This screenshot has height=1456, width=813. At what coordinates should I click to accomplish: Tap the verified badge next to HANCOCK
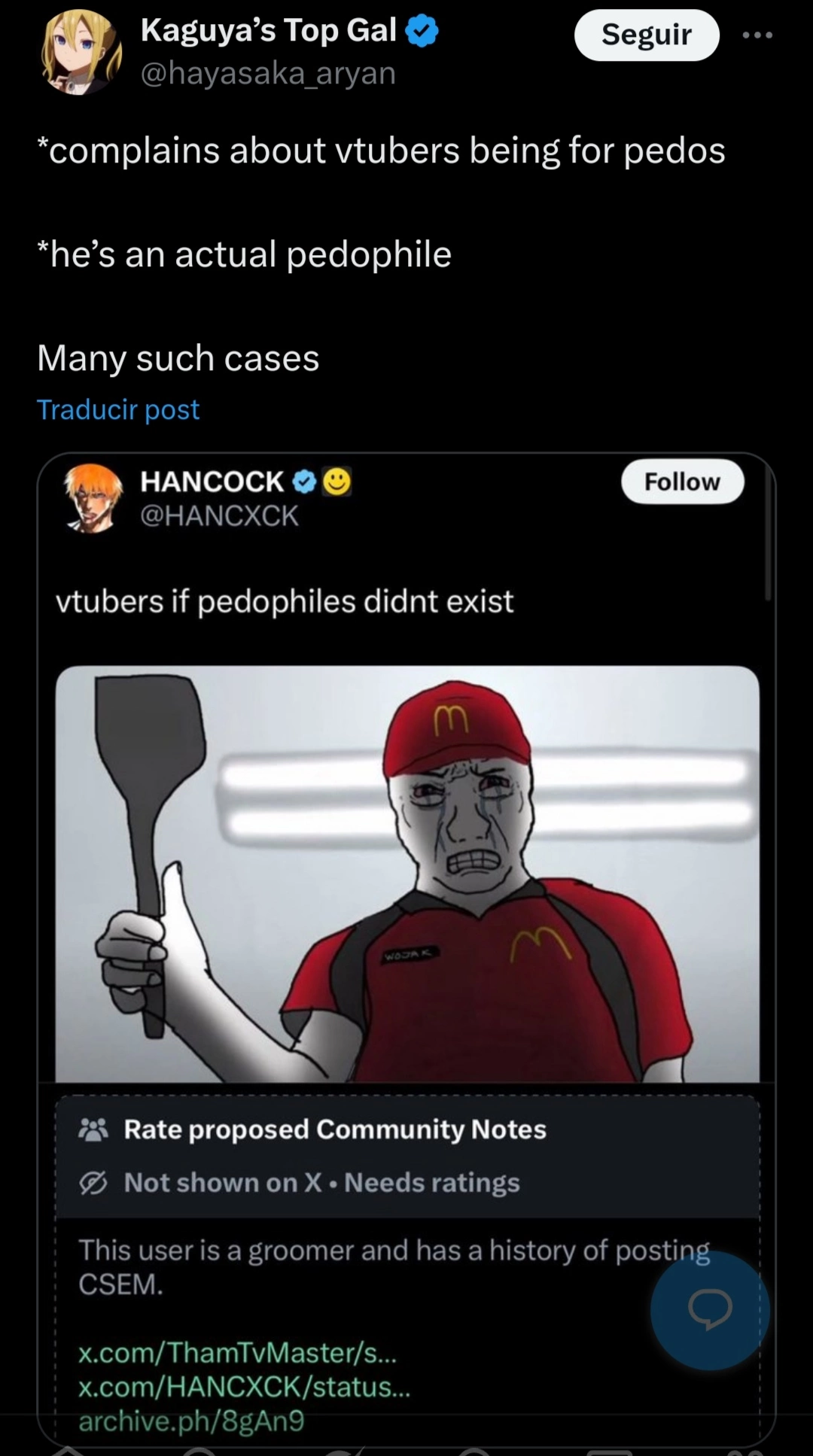click(304, 482)
